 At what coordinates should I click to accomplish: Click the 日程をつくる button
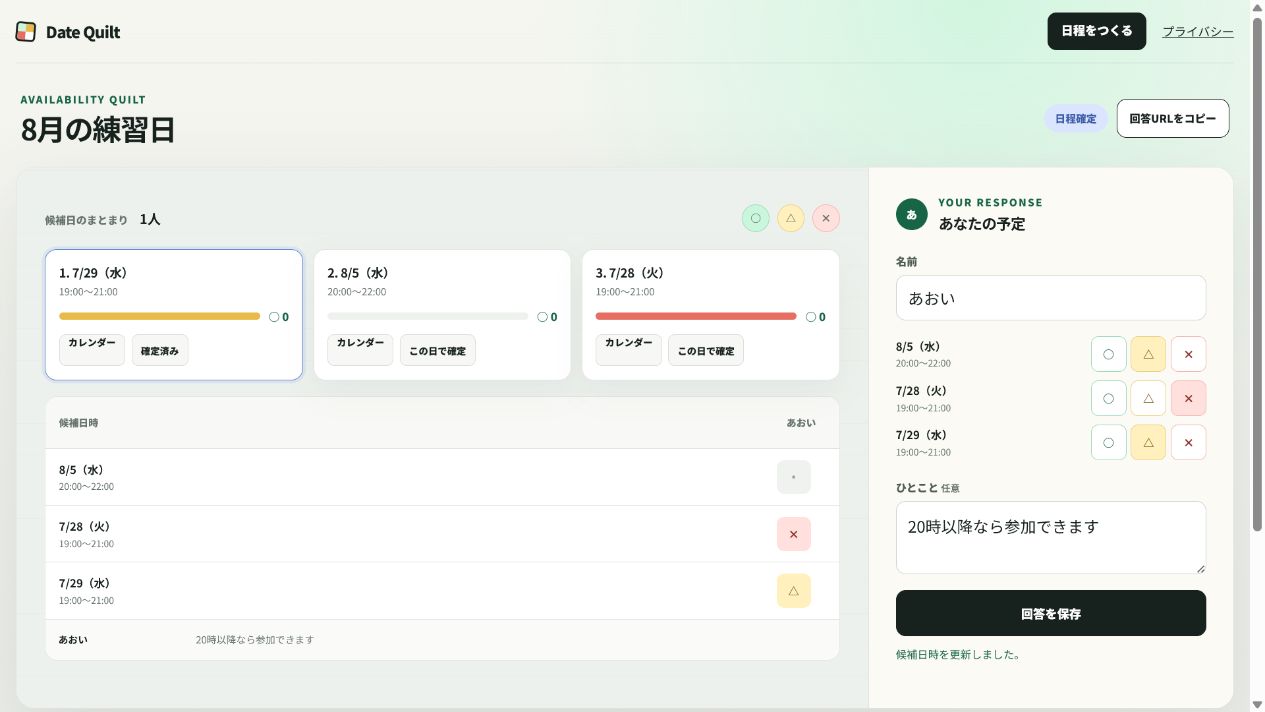point(1097,31)
